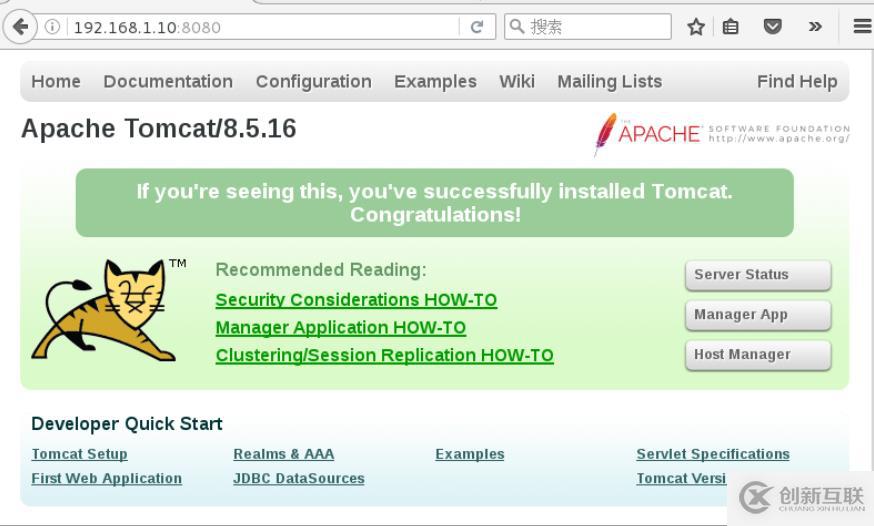Screen dimensions: 874x526
Task: Click the Recommended Reading: label
Action: tap(321, 270)
